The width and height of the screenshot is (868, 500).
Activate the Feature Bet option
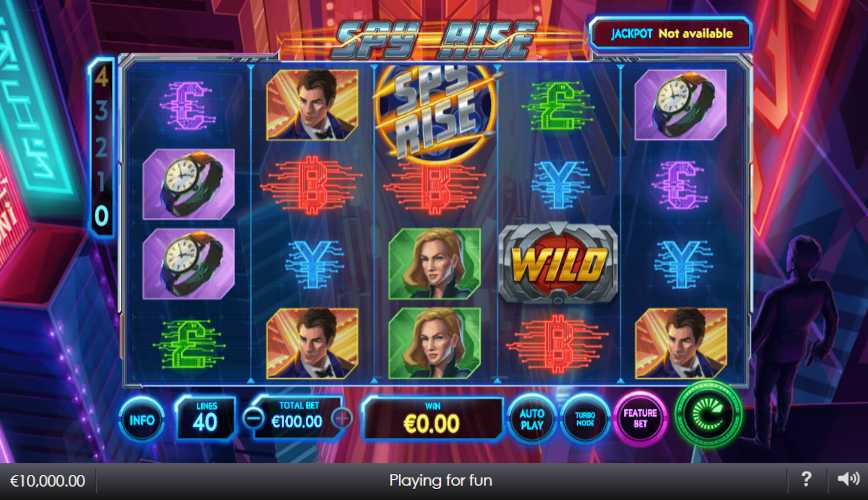point(640,419)
